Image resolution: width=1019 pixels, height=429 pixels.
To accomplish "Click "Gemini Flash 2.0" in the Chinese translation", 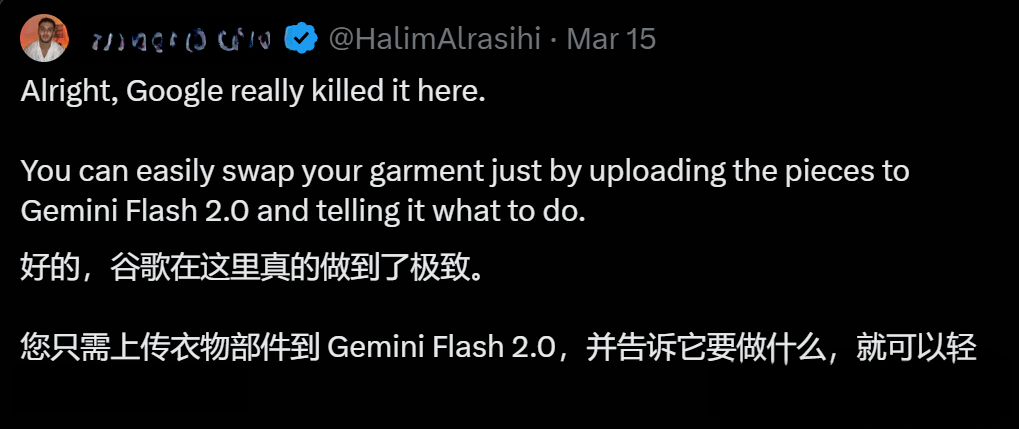I will point(441,348).
